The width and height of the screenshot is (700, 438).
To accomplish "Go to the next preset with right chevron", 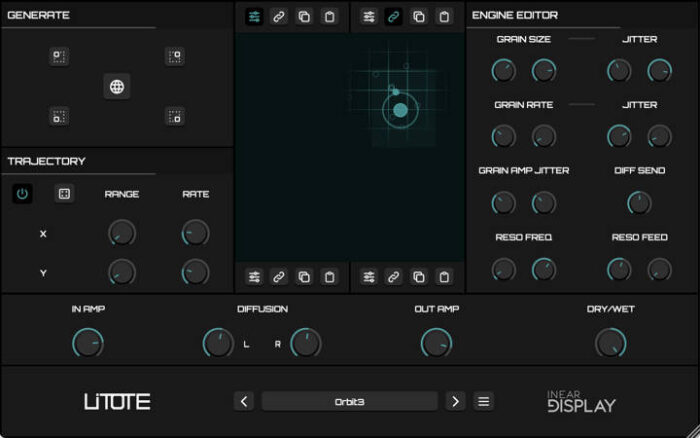I will coord(456,401).
